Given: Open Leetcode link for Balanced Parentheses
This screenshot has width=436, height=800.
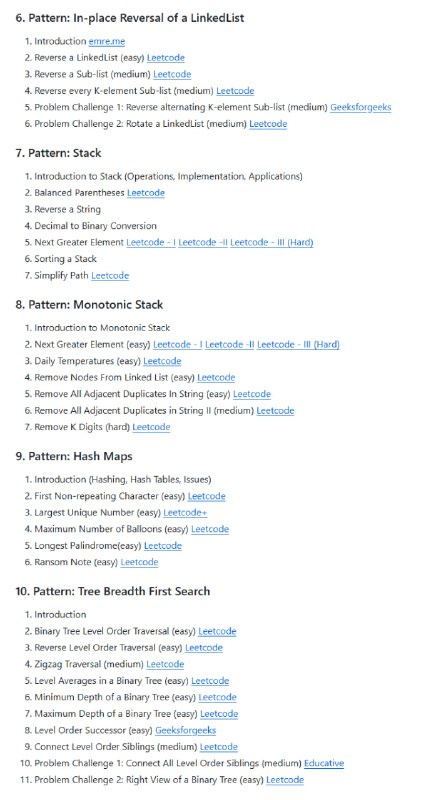Looking at the screenshot, I should tap(146, 193).
